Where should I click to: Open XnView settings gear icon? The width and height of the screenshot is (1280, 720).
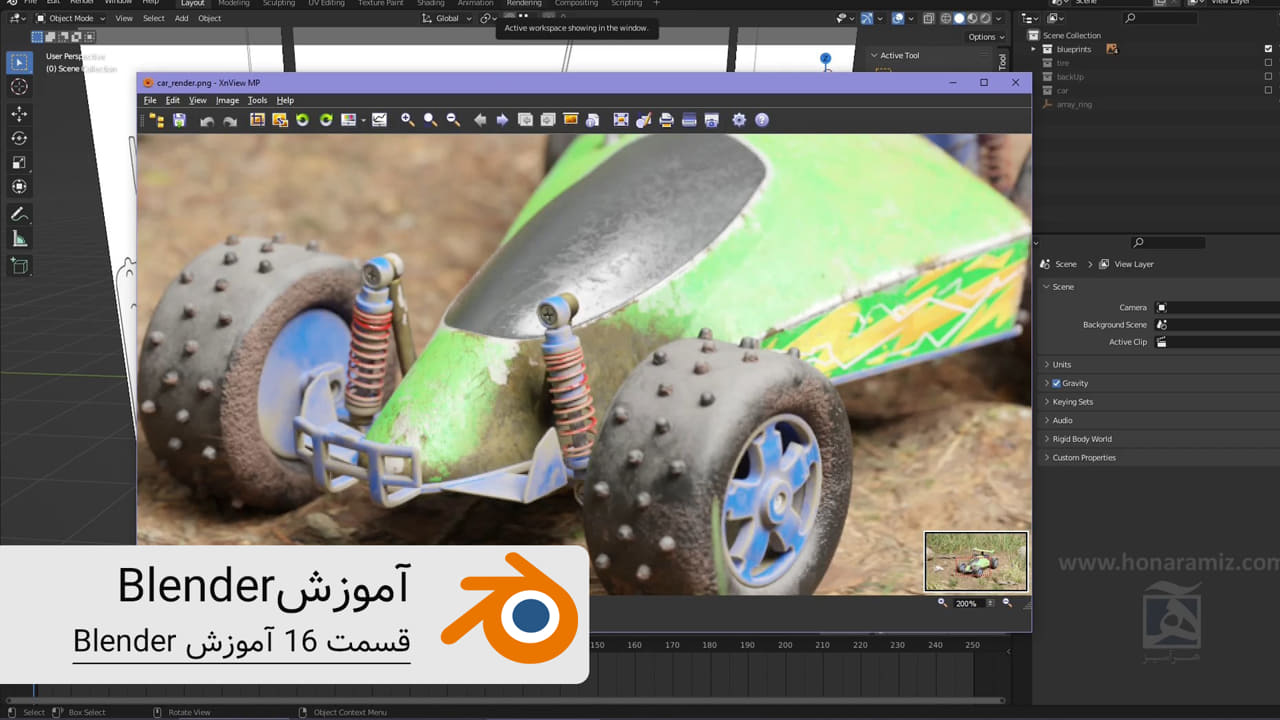tap(739, 120)
